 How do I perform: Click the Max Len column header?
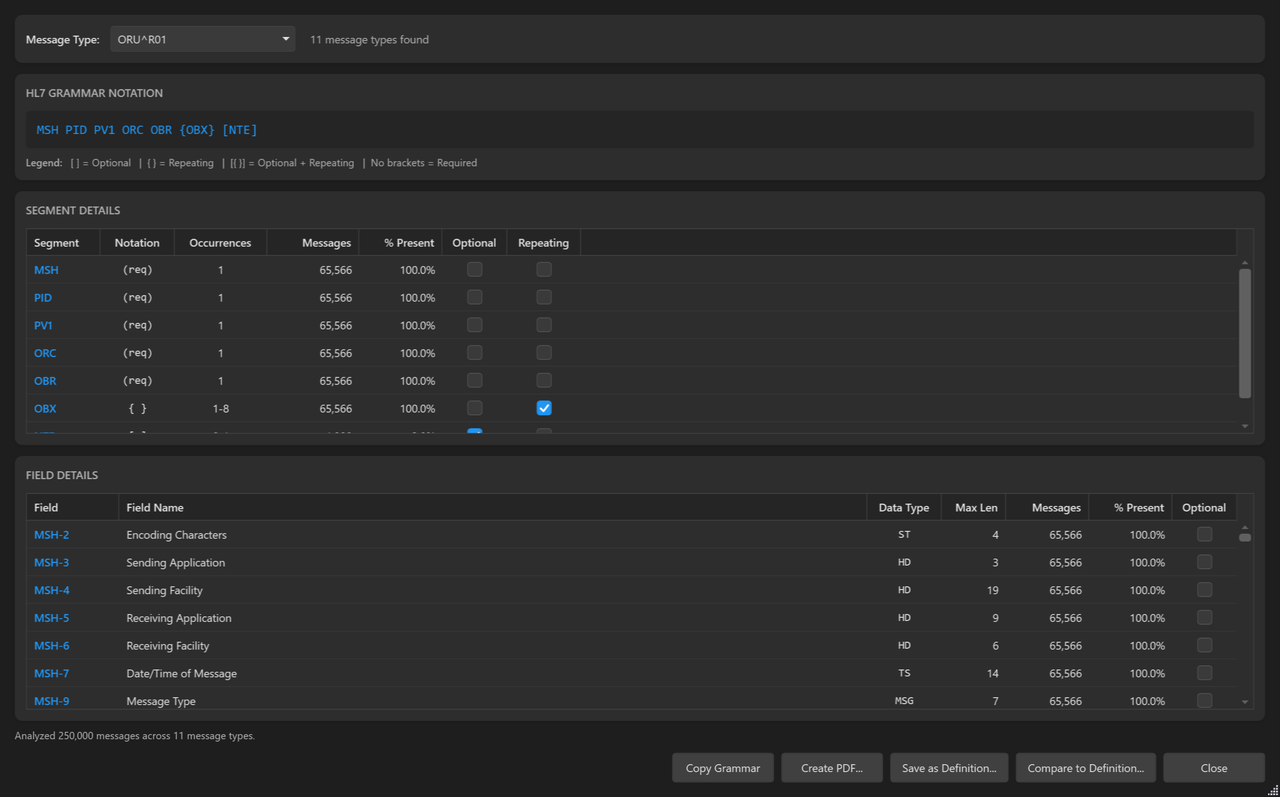coord(974,508)
